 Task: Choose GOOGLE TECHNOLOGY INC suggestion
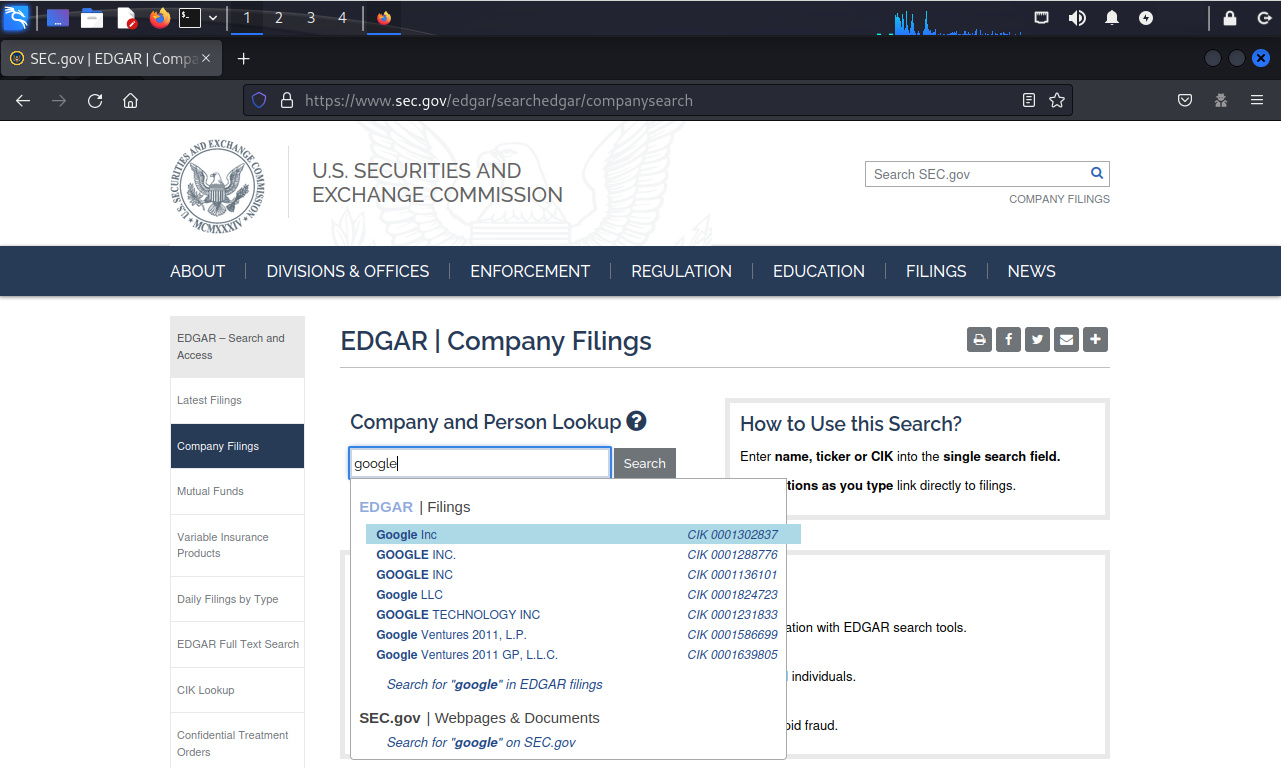point(457,615)
